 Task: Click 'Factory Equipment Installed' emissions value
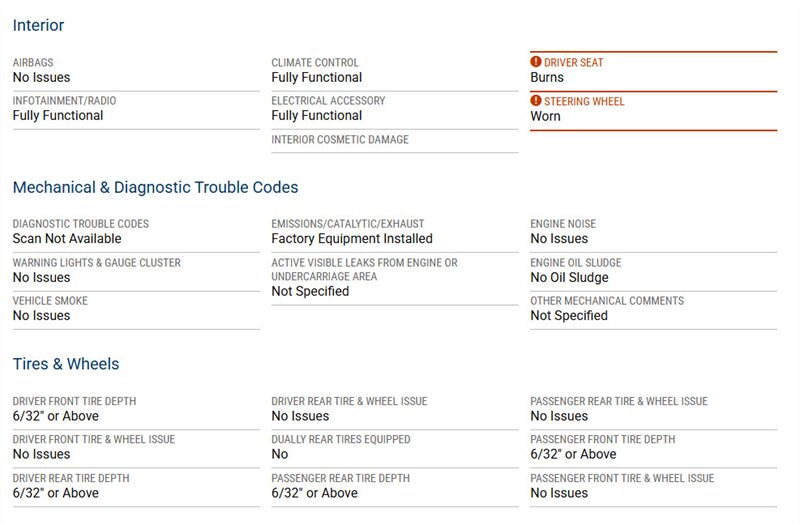click(352, 239)
